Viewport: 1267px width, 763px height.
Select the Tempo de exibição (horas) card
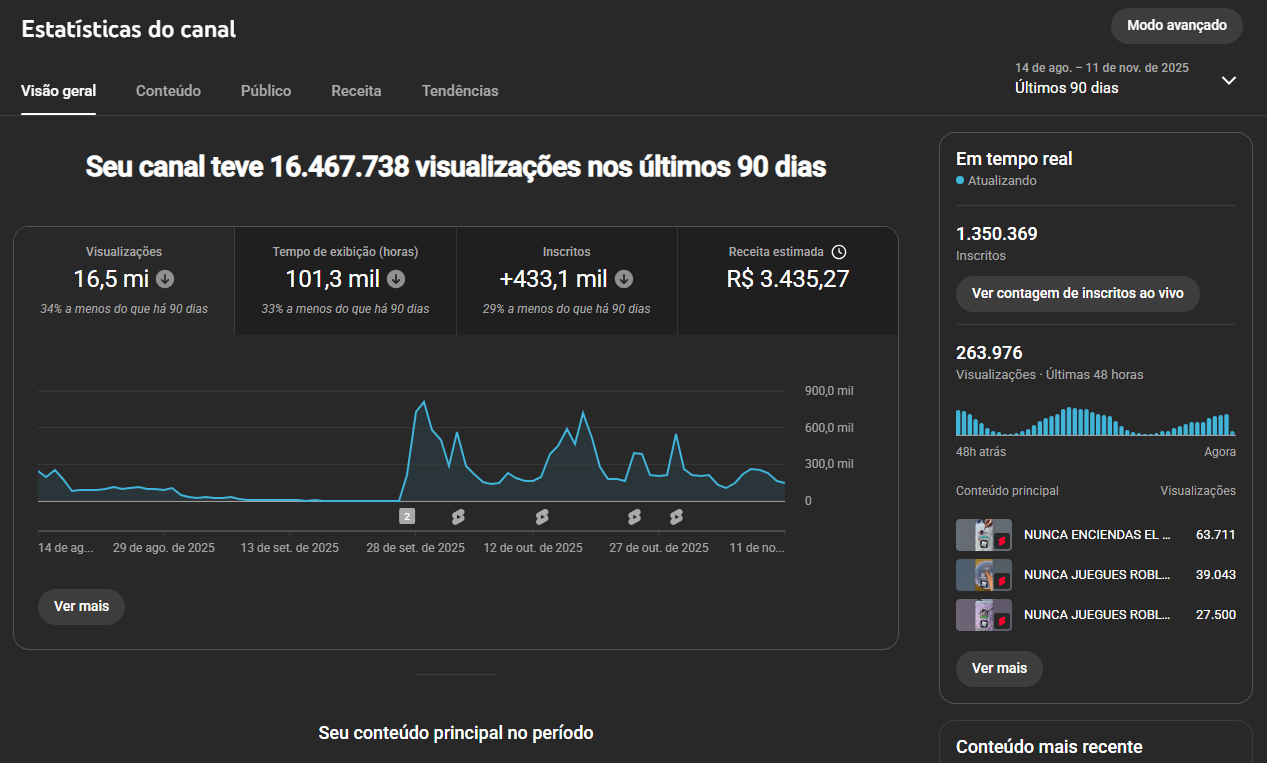pos(345,281)
